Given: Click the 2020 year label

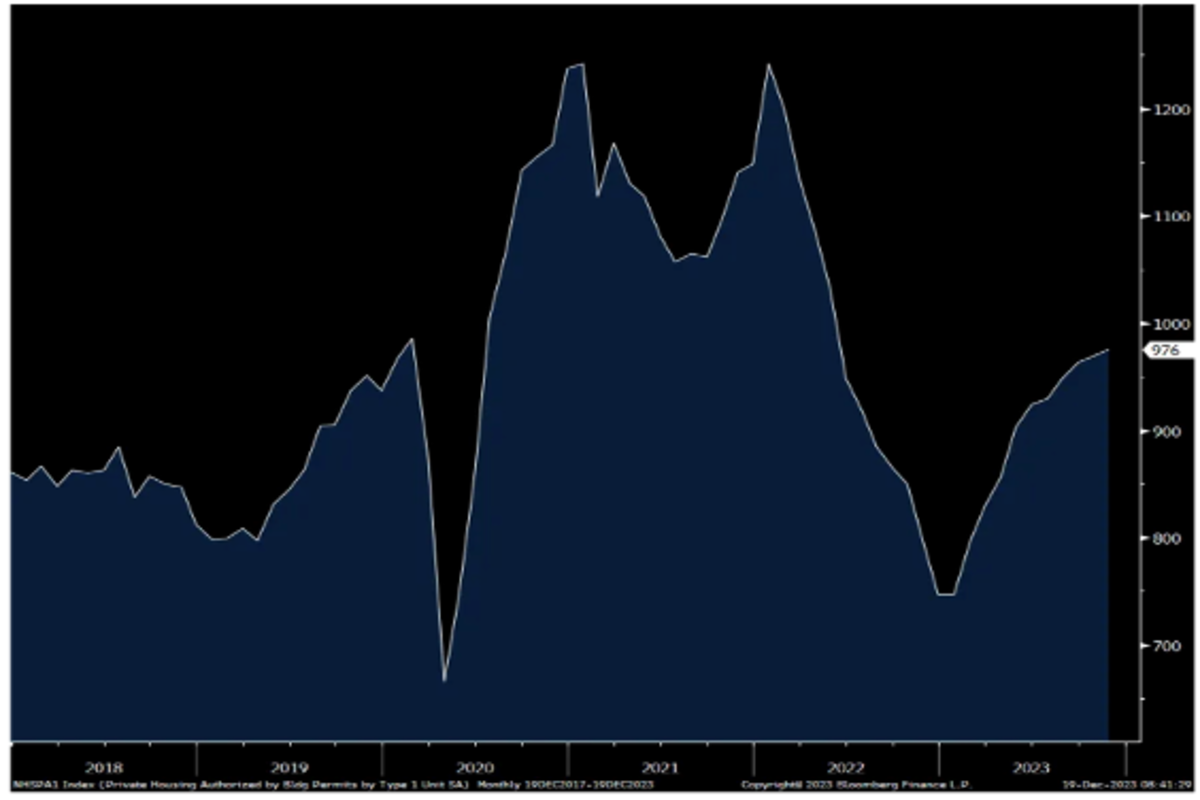Looking at the screenshot, I should pos(474,768).
